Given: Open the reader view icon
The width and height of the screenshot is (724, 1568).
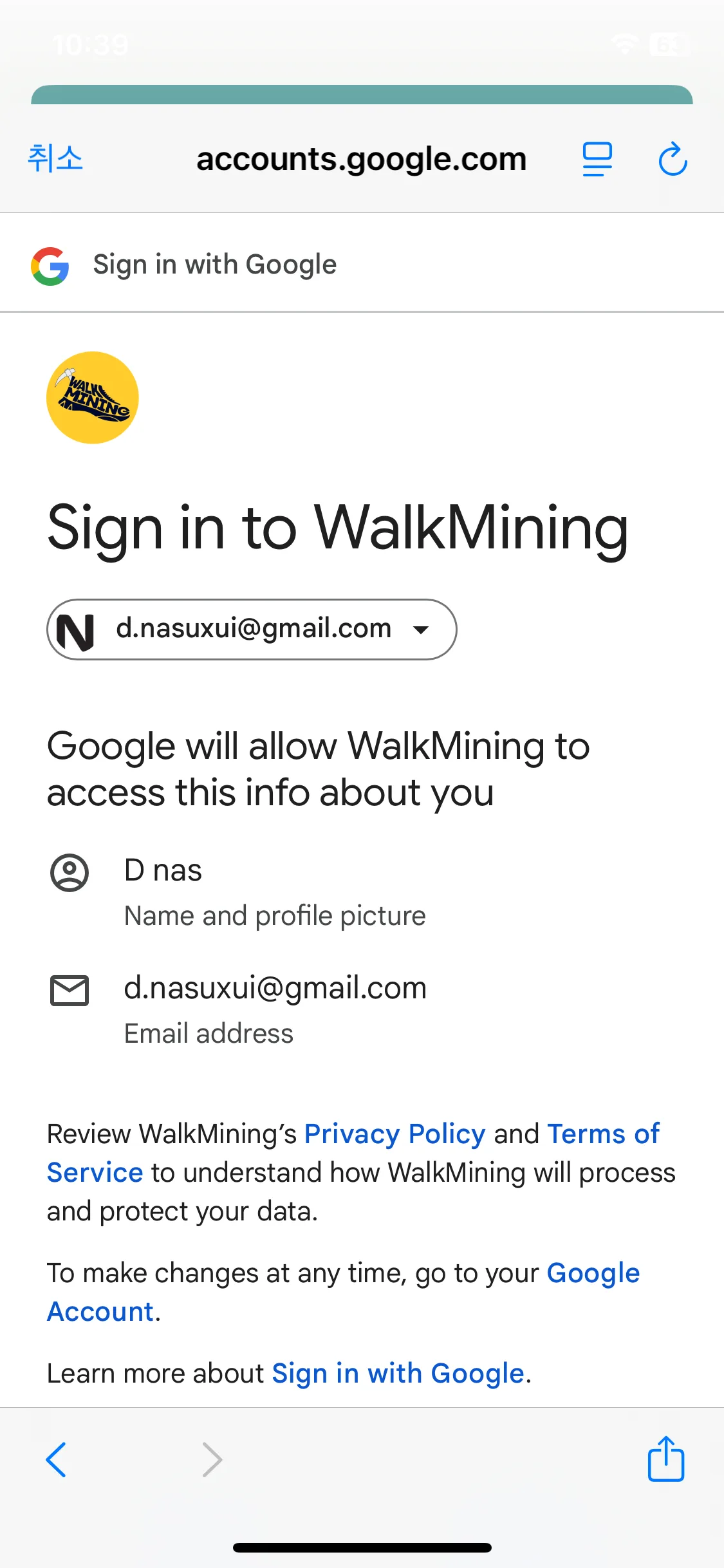Looking at the screenshot, I should pos(597,159).
